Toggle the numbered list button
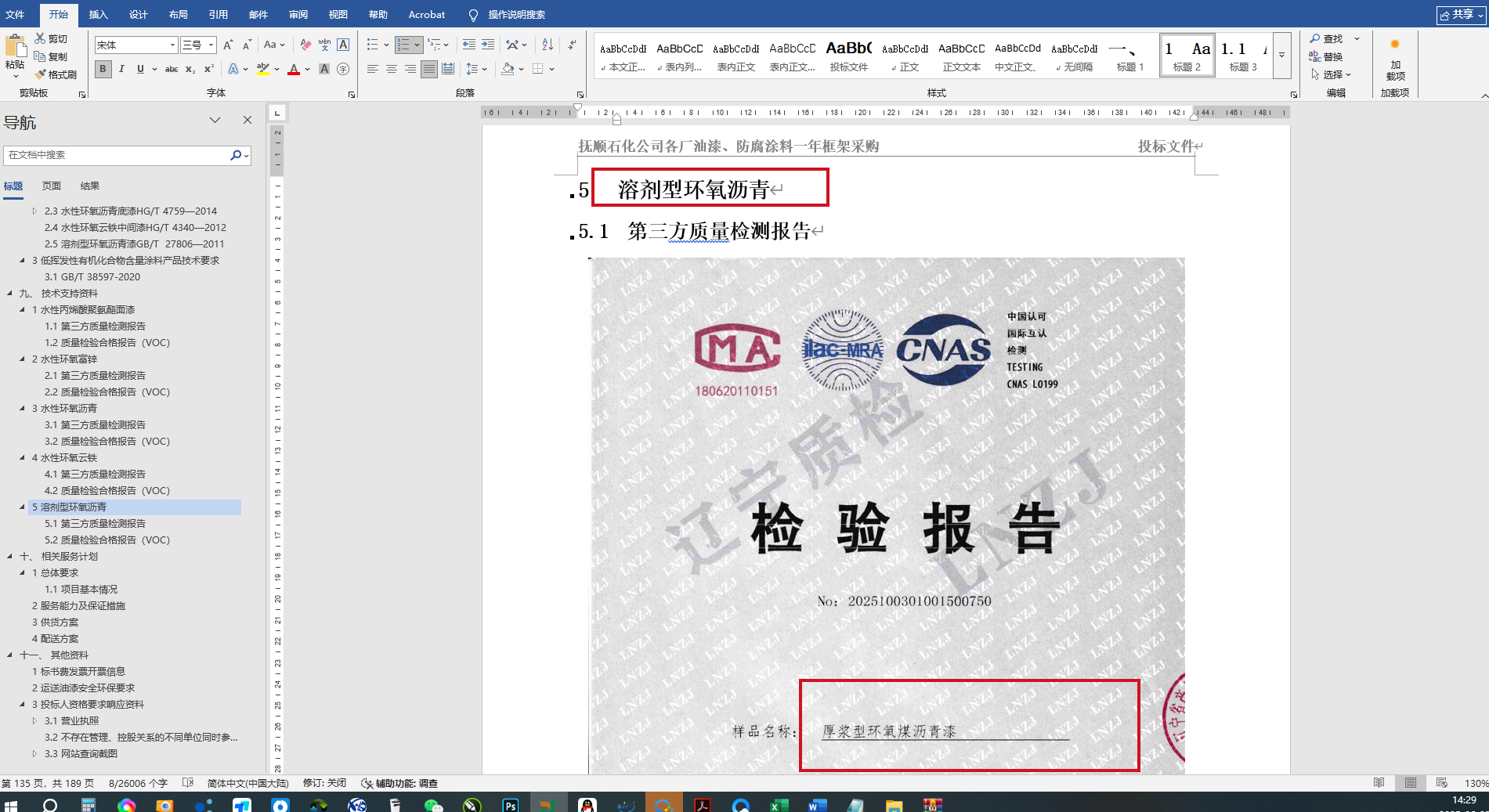This screenshot has width=1489, height=812. click(404, 45)
